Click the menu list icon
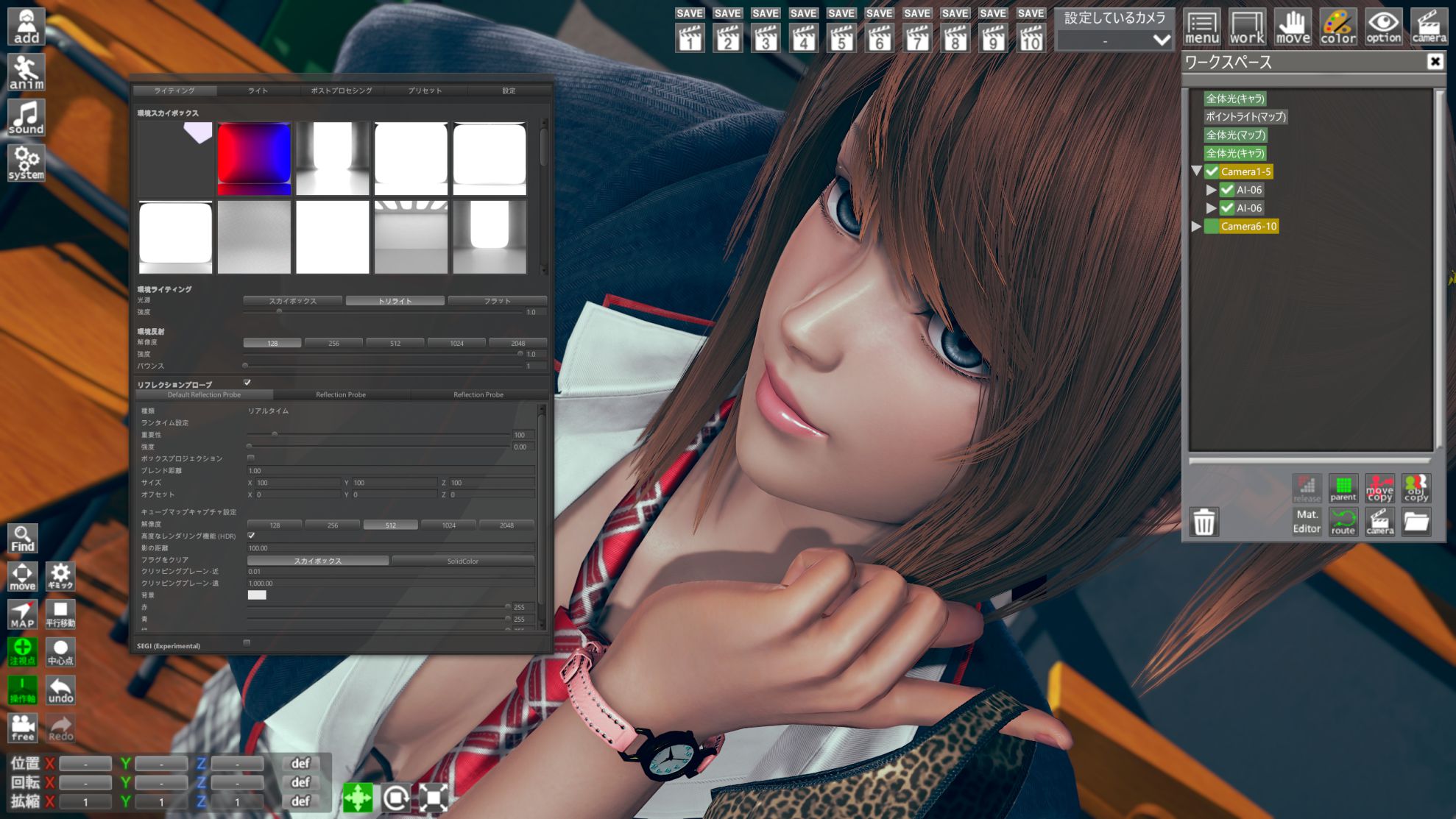The height and width of the screenshot is (819, 1456). [x=1202, y=27]
